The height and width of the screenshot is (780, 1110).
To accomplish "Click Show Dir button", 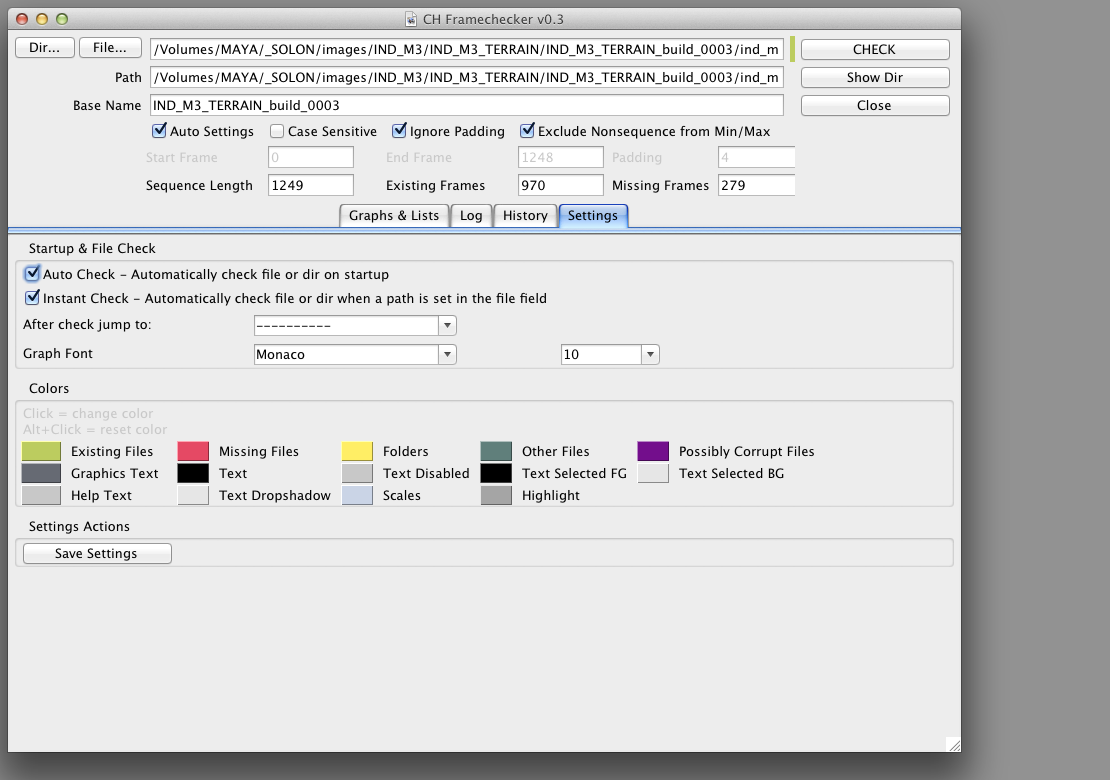I will click(x=875, y=77).
